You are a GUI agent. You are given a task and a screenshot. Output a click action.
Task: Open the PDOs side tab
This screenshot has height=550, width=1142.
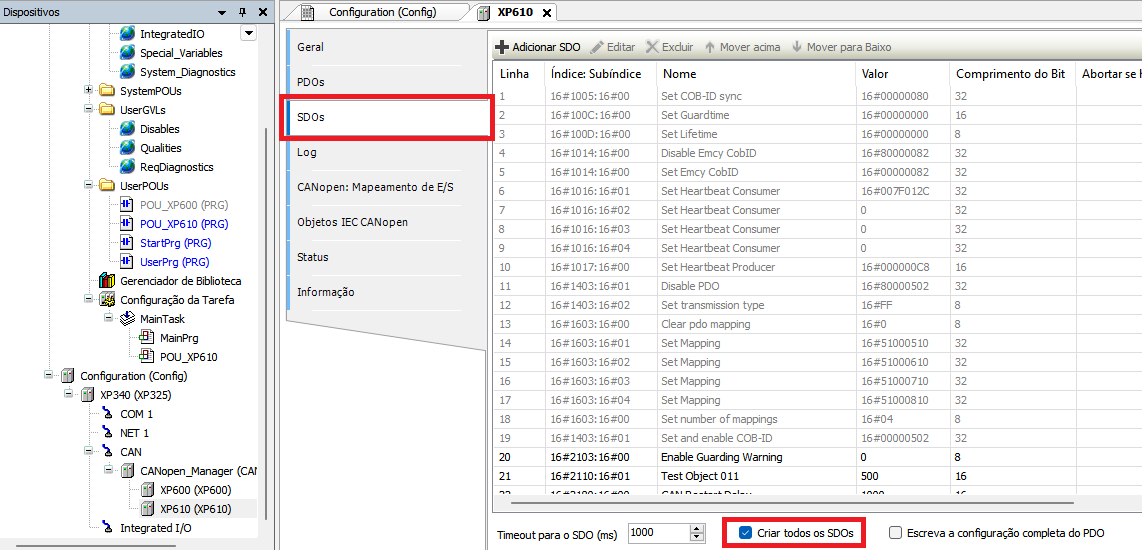click(x=311, y=82)
